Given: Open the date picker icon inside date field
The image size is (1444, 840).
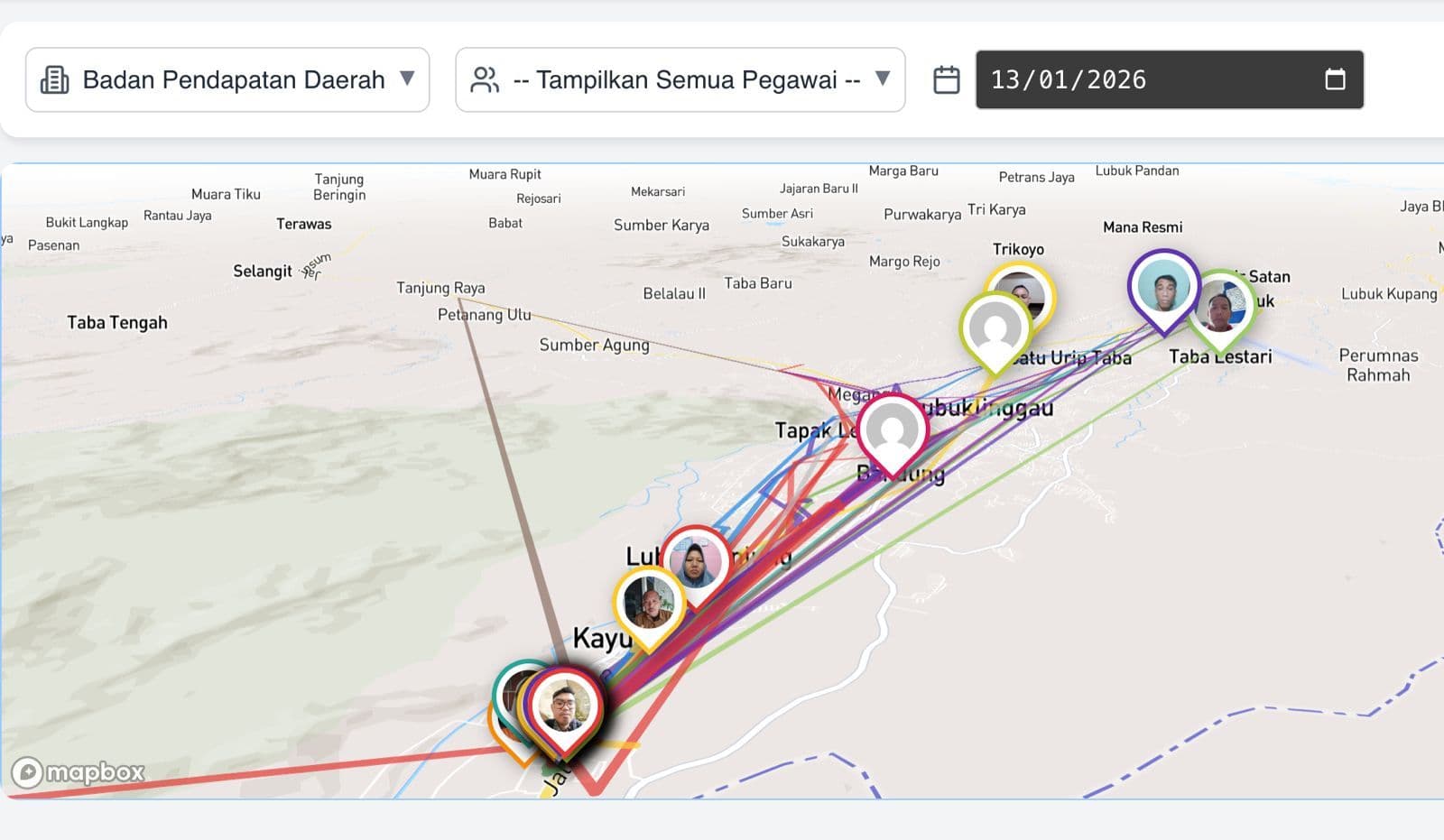Looking at the screenshot, I should coord(1335,79).
